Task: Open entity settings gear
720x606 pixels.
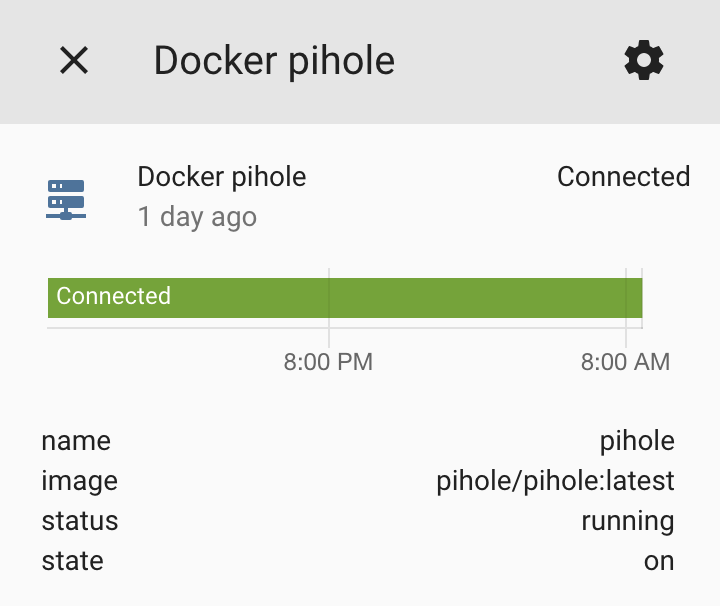Action: tap(644, 61)
